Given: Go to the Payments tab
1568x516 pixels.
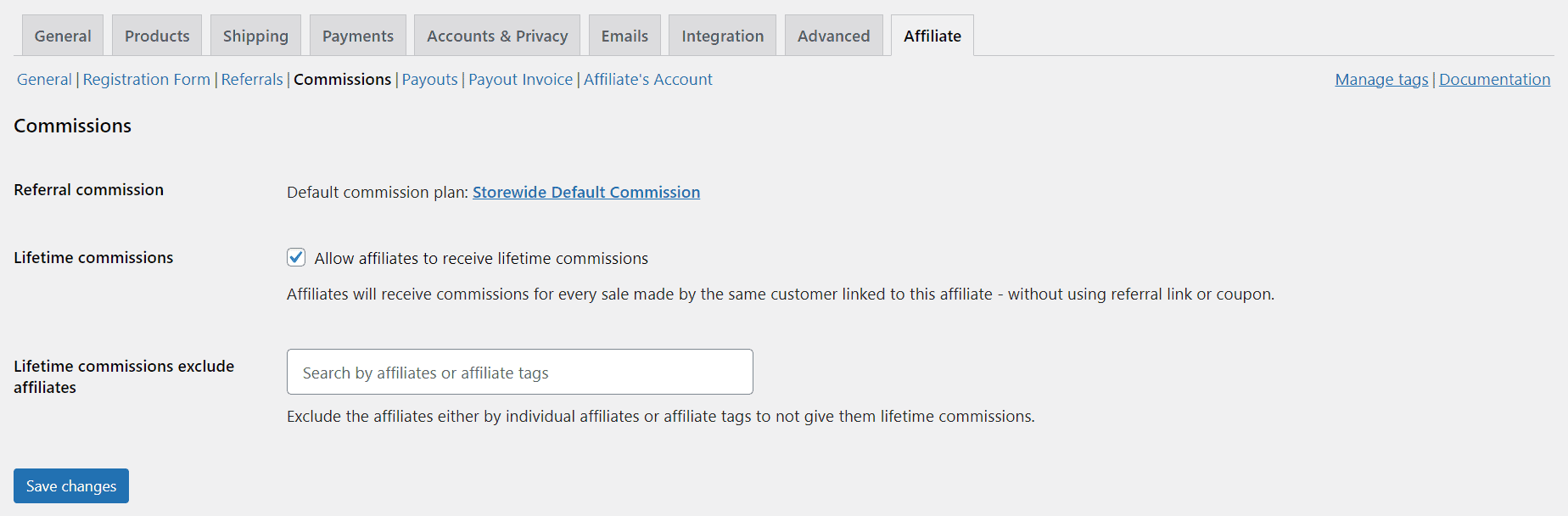Looking at the screenshot, I should point(357,36).
